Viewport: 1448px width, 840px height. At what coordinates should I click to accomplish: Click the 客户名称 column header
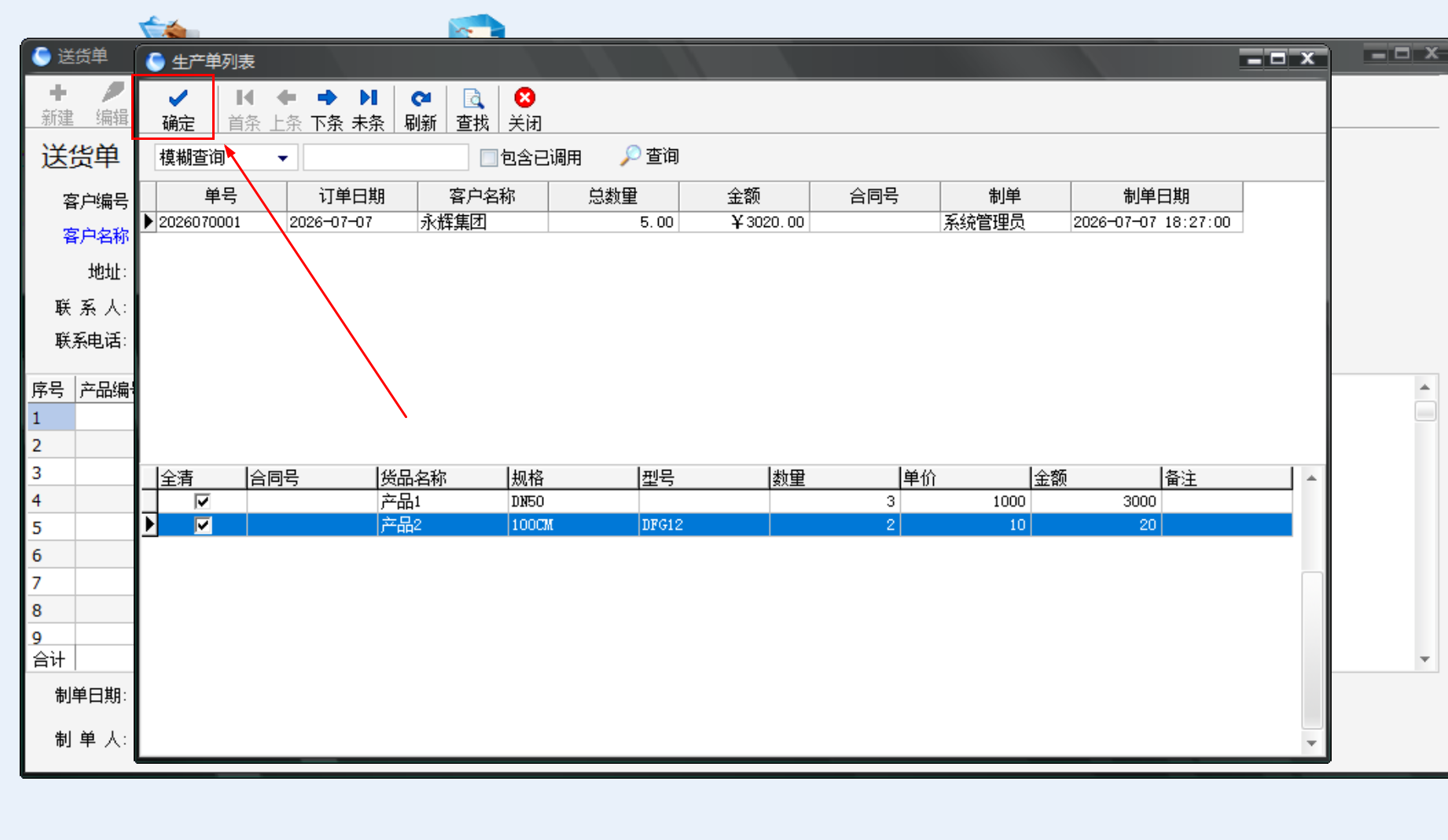click(482, 196)
